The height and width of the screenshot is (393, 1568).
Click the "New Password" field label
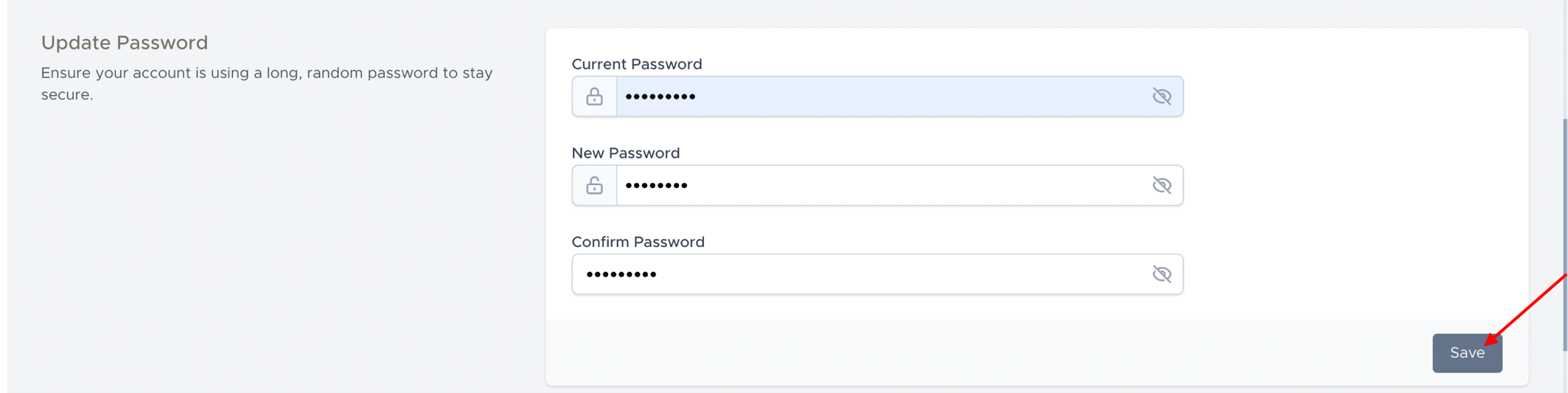[x=626, y=153]
